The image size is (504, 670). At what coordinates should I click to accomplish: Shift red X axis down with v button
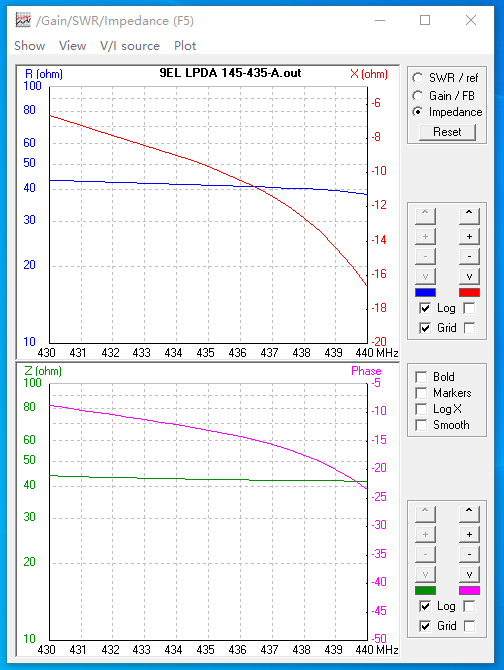(x=469, y=276)
